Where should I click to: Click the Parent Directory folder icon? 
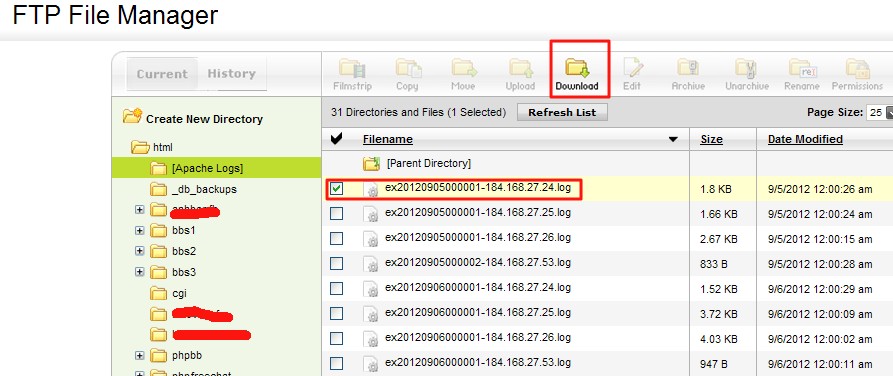click(371, 164)
